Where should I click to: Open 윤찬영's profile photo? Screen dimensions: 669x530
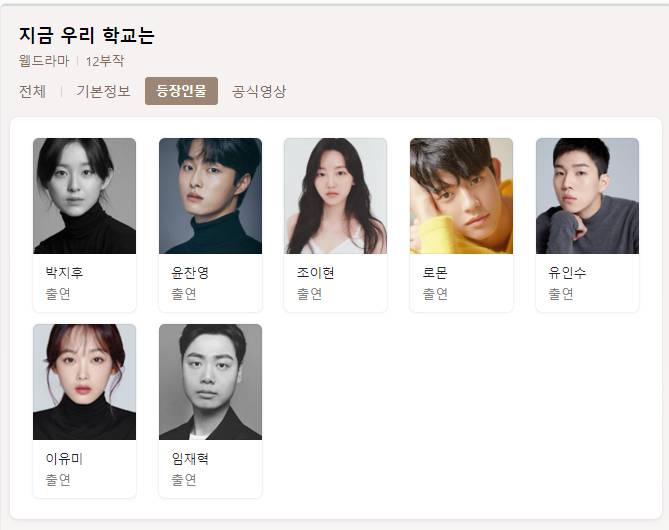coord(210,196)
